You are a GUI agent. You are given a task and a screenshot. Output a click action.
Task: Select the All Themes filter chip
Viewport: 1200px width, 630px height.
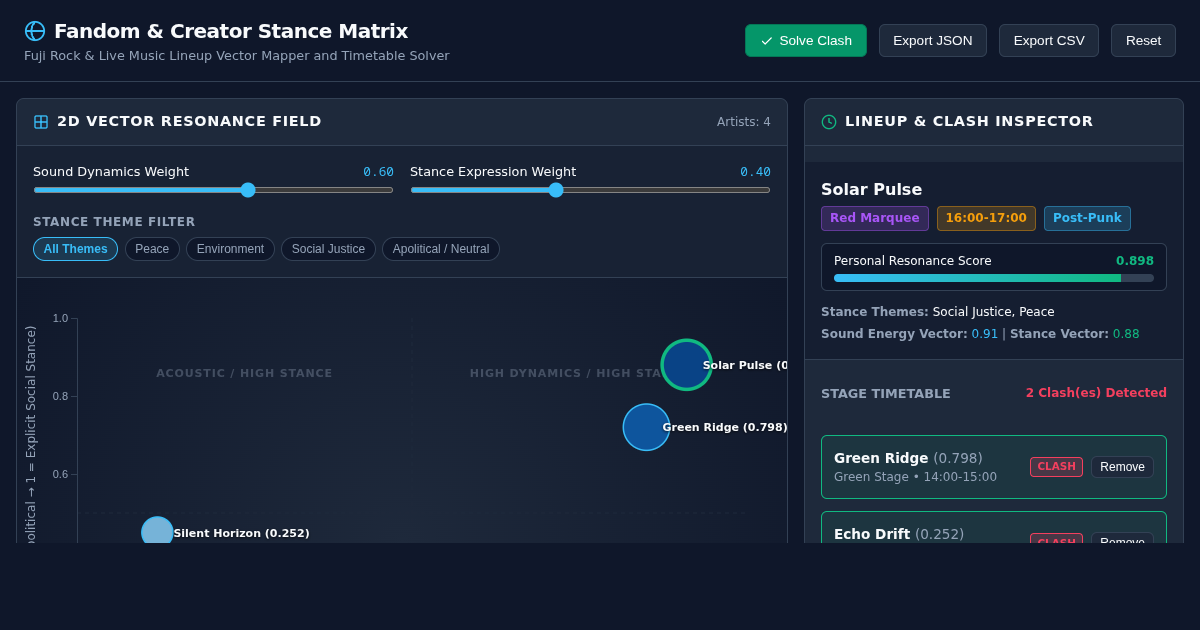click(75, 249)
